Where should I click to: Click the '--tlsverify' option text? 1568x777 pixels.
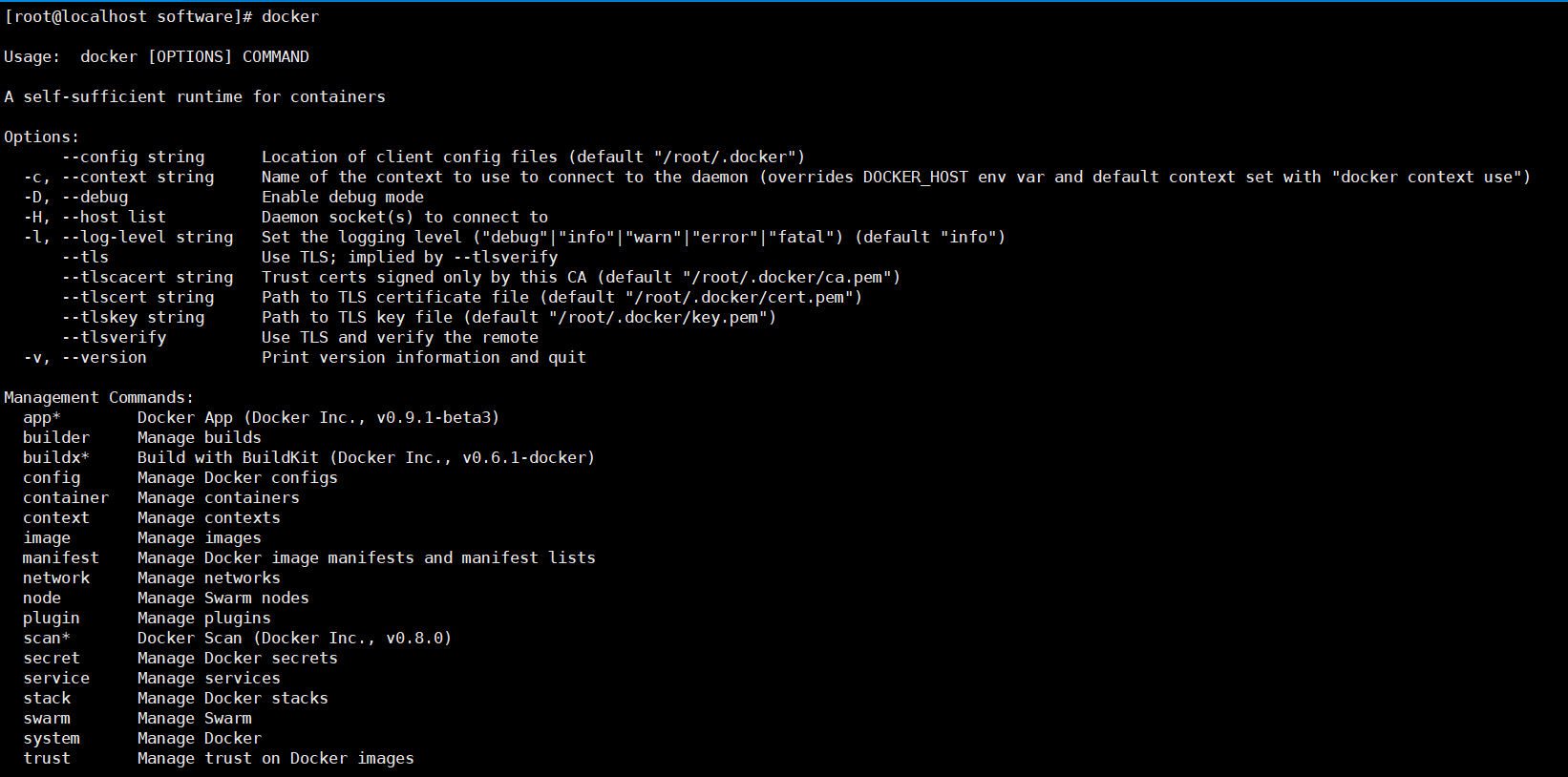click(114, 337)
